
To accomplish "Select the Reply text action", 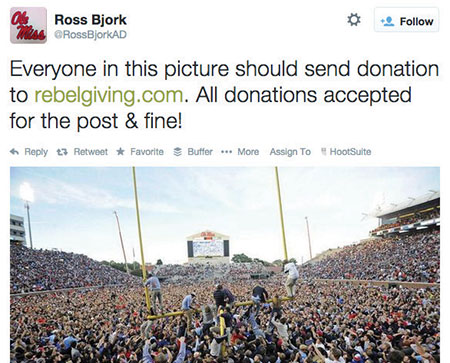I will tap(36, 152).
